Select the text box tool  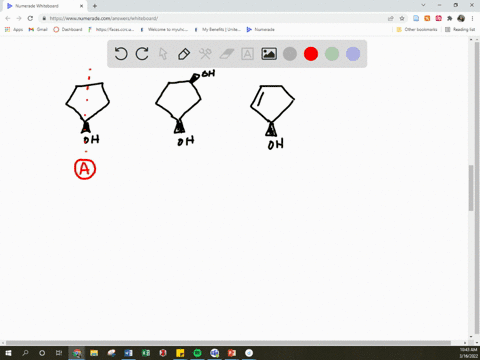[x=247, y=54]
